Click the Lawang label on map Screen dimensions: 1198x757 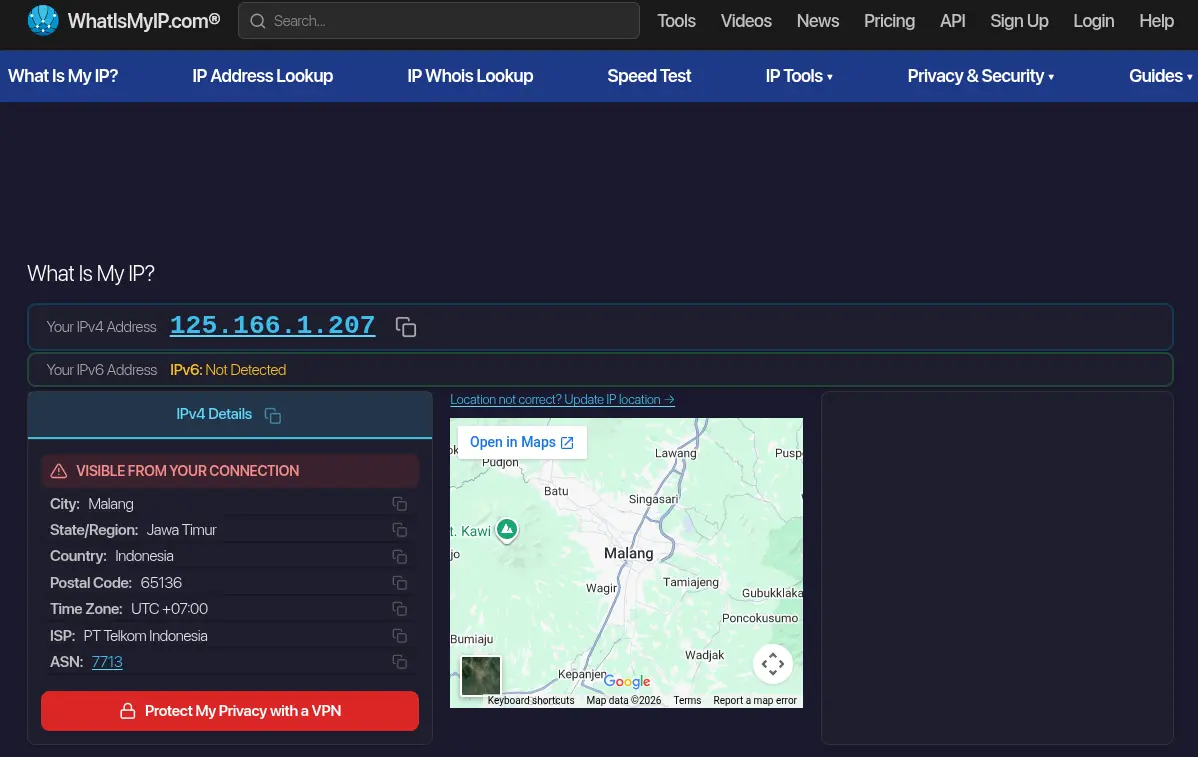point(675,453)
